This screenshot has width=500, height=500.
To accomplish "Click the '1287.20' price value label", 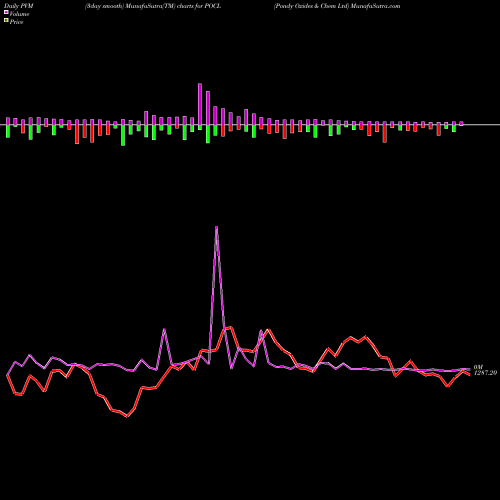I will click(485, 373).
